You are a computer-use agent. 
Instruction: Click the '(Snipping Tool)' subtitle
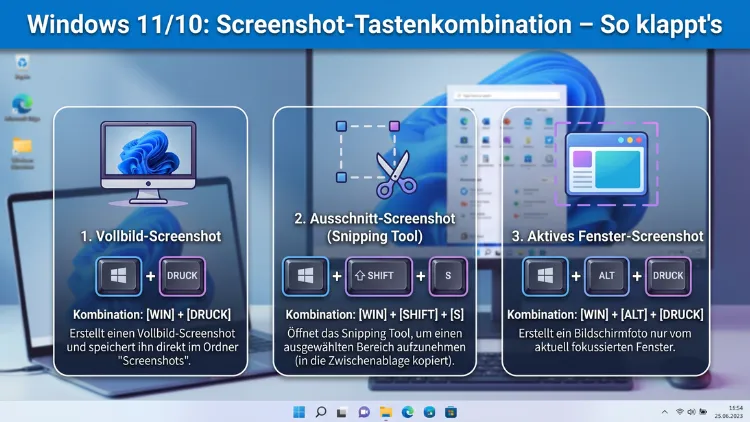tap(375, 236)
